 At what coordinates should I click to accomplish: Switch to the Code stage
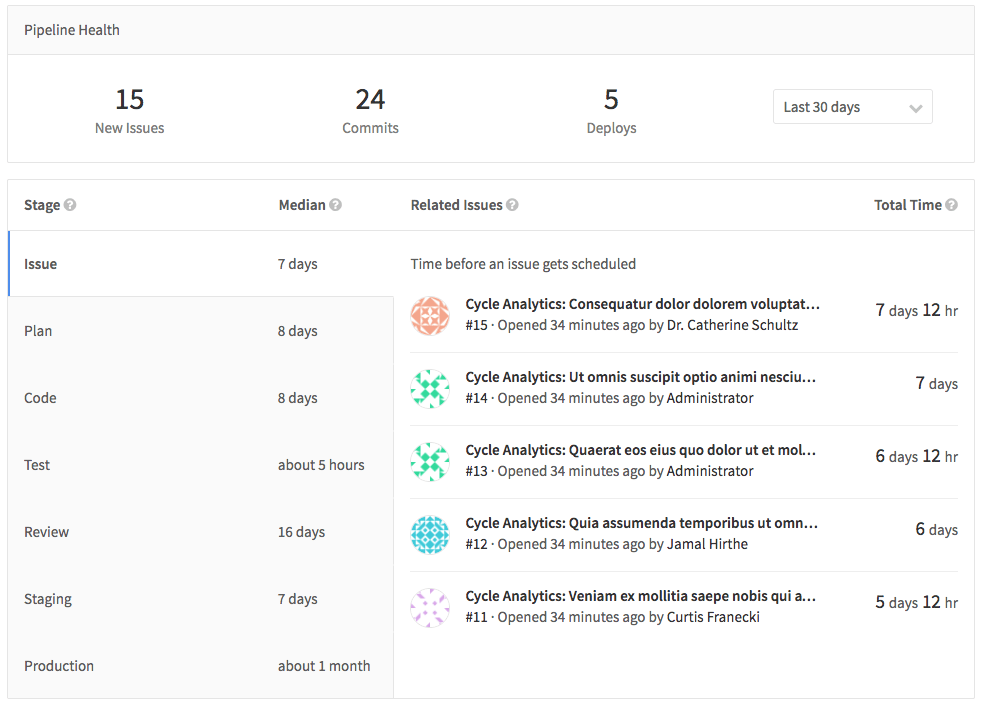point(39,397)
